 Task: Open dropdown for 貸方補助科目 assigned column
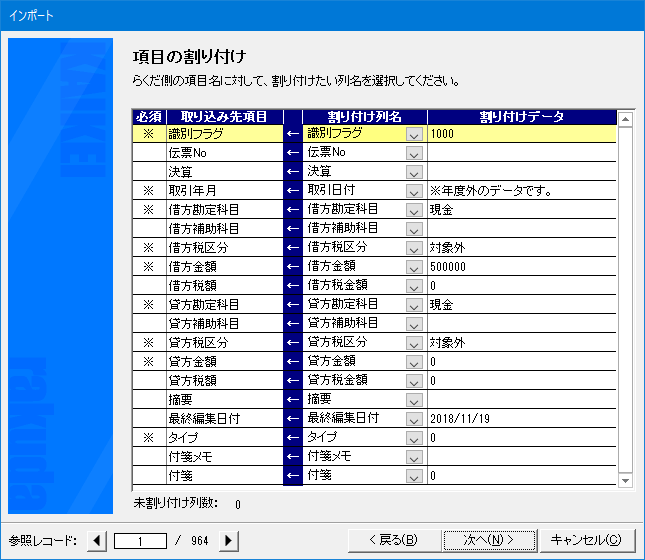click(414, 323)
